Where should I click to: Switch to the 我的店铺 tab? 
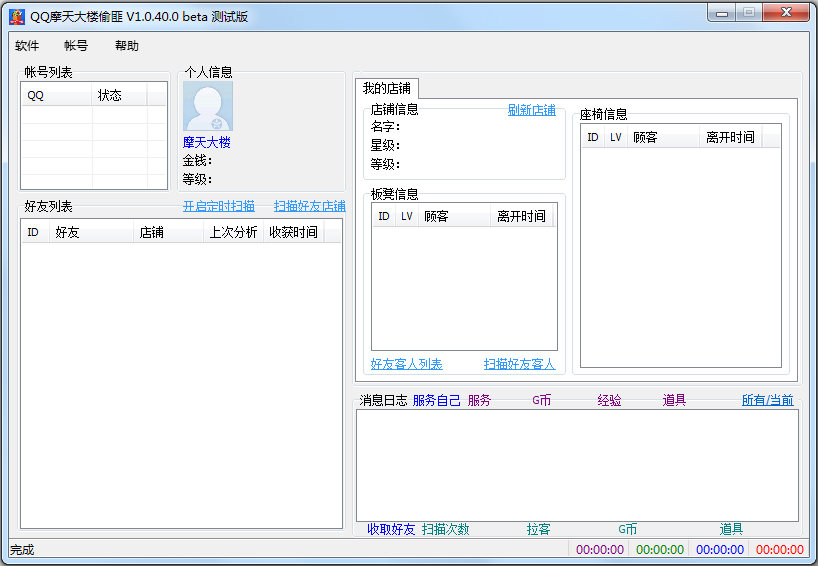(x=387, y=88)
